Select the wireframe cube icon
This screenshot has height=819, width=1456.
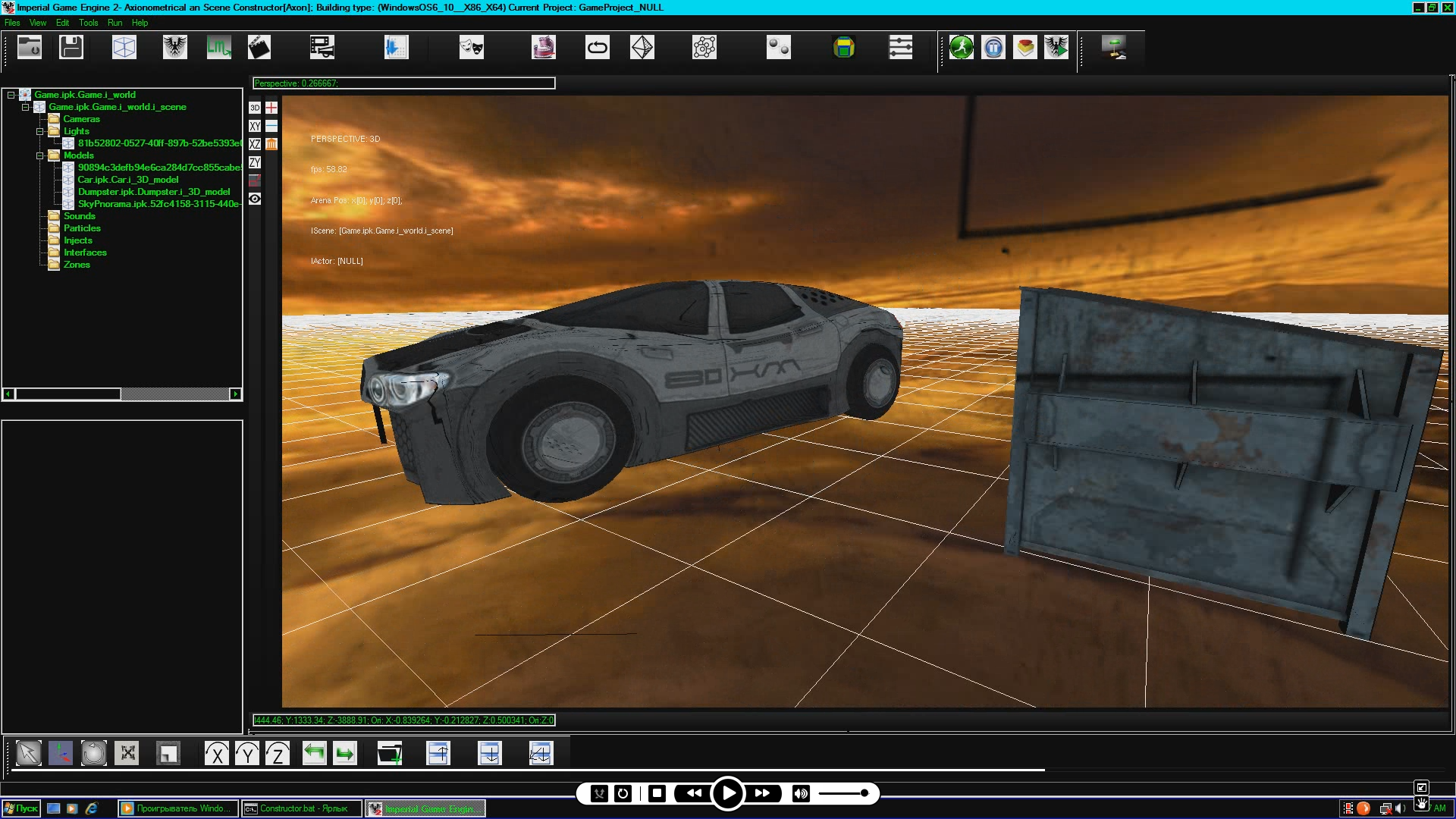tap(124, 47)
